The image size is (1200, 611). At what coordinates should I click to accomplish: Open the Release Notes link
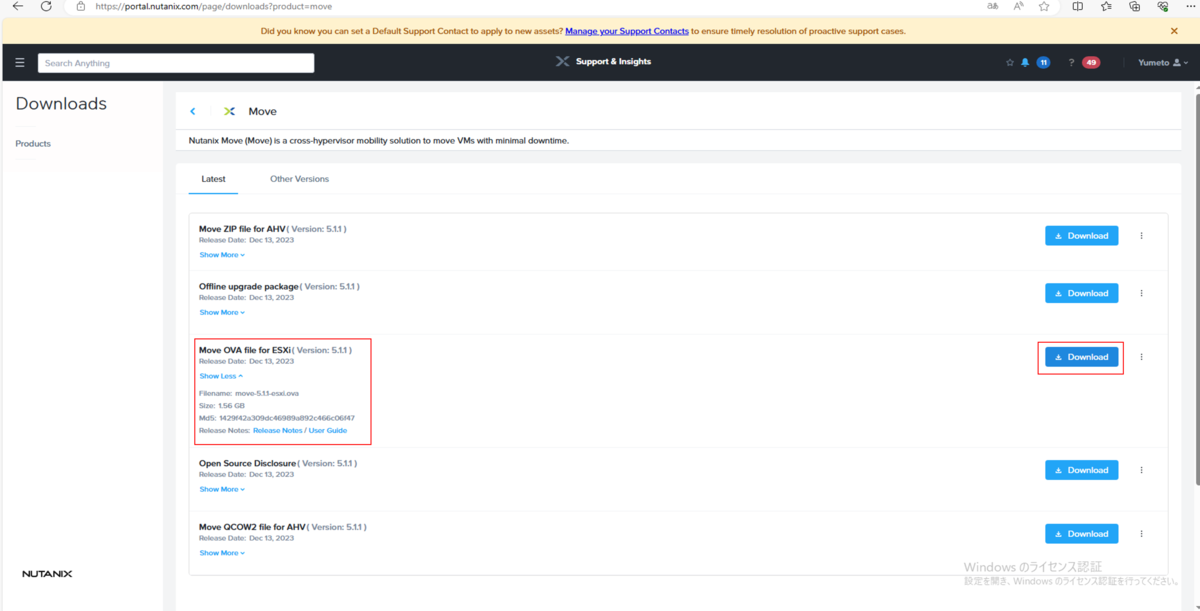[277, 430]
